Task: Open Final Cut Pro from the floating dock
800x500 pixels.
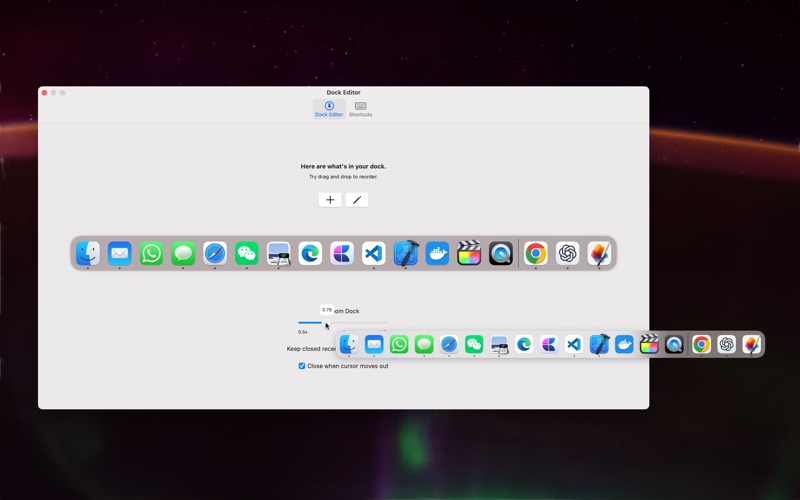Action: click(649, 344)
